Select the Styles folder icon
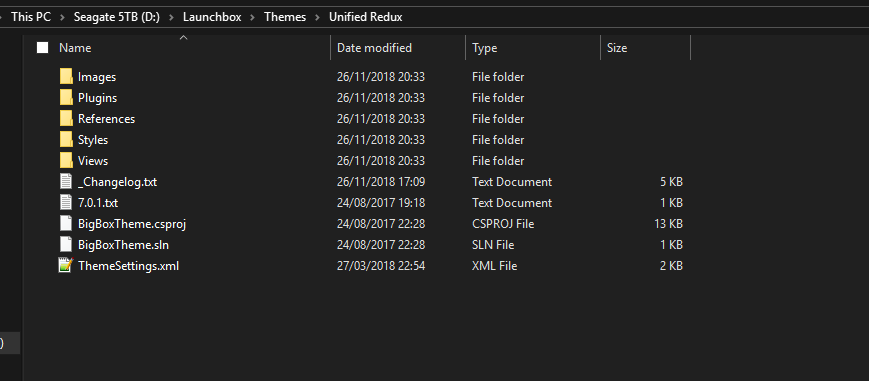Image resolution: width=869 pixels, height=381 pixels. coord(67,140)
